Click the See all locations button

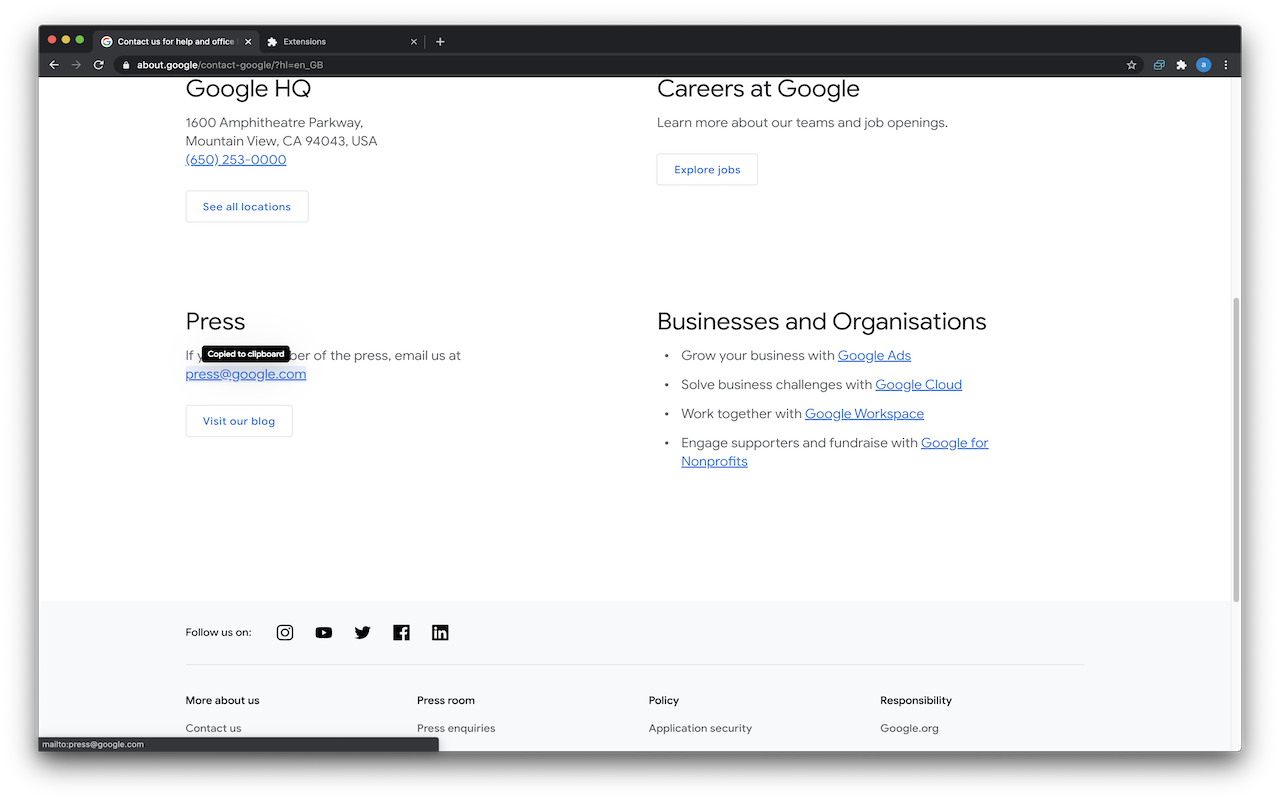(x=246, y=206)
